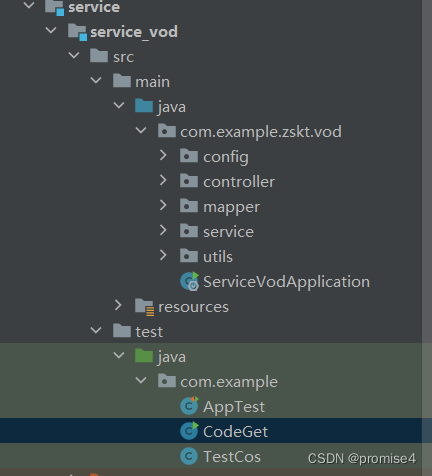The height and width of the screenshot is (476, 432).
Task: Select the test label
Action: [149, 332]
